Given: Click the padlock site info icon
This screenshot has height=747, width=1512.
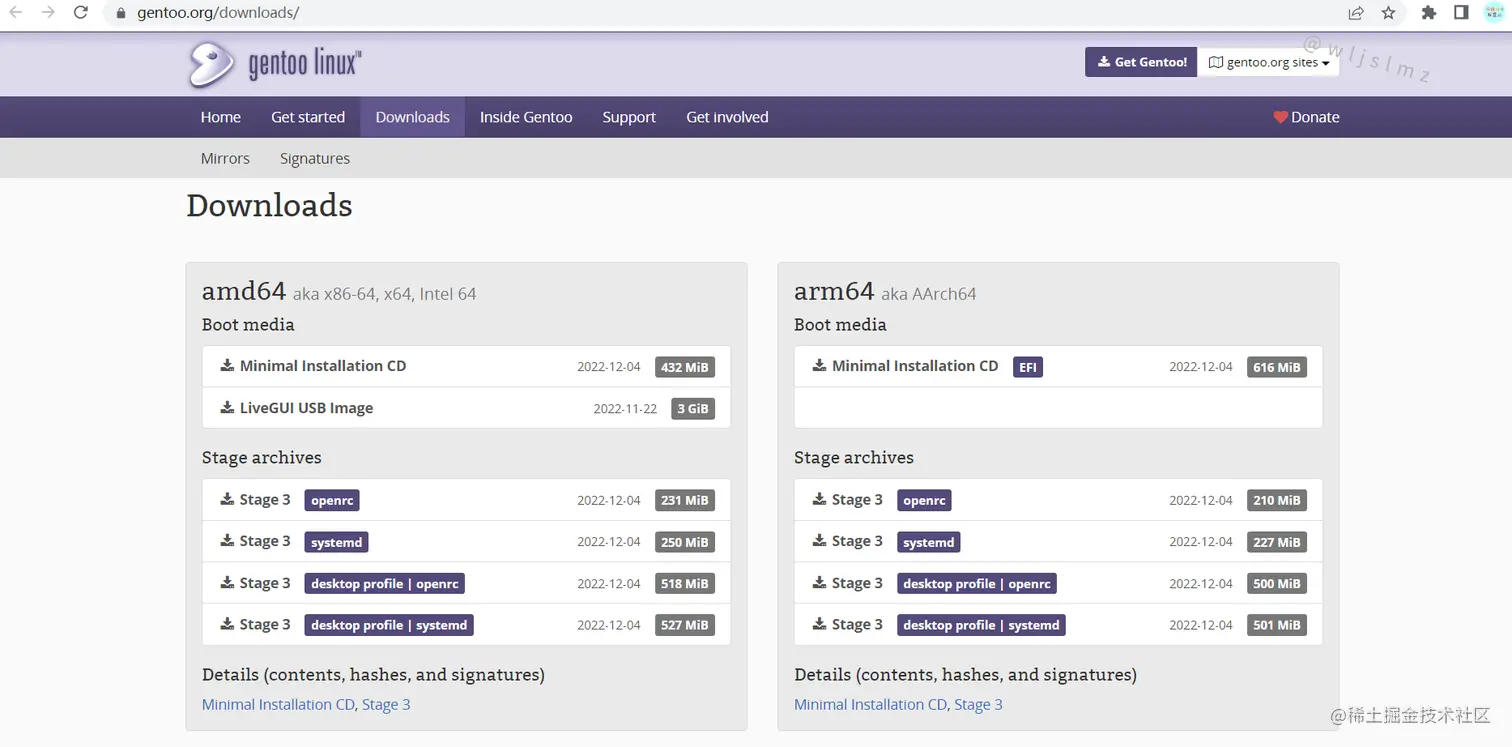Looking at the screenshot, I should pos(121,13).
